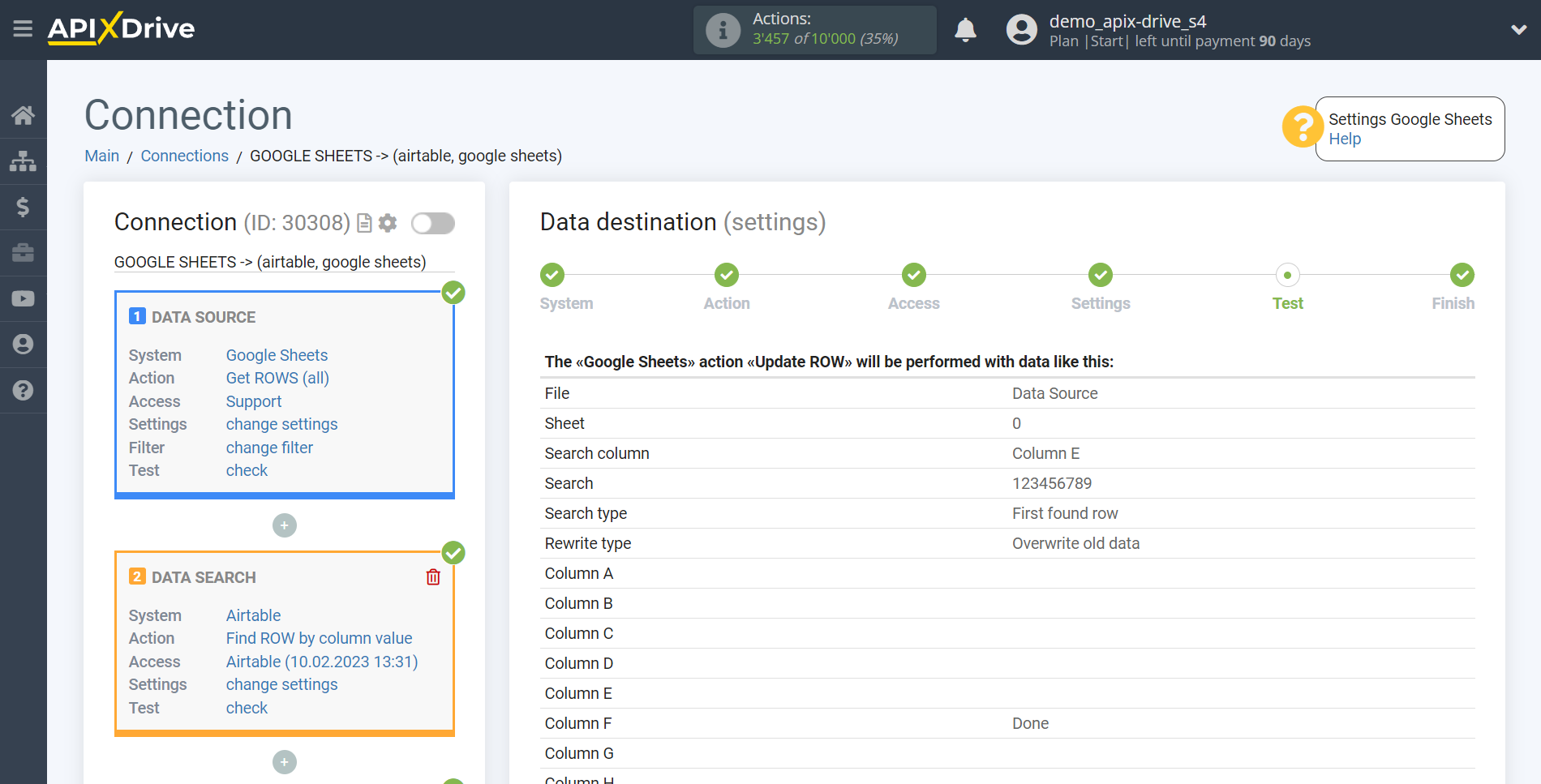The height and width of the screenshot is (784, 1541).
Task: Open Google Sheets system link in Data Source
Action: [277, 355]
